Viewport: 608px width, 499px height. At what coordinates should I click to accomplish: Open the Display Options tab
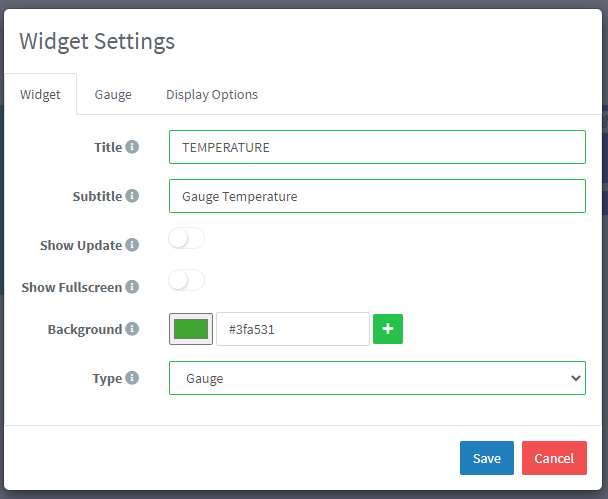coord(212,95)
